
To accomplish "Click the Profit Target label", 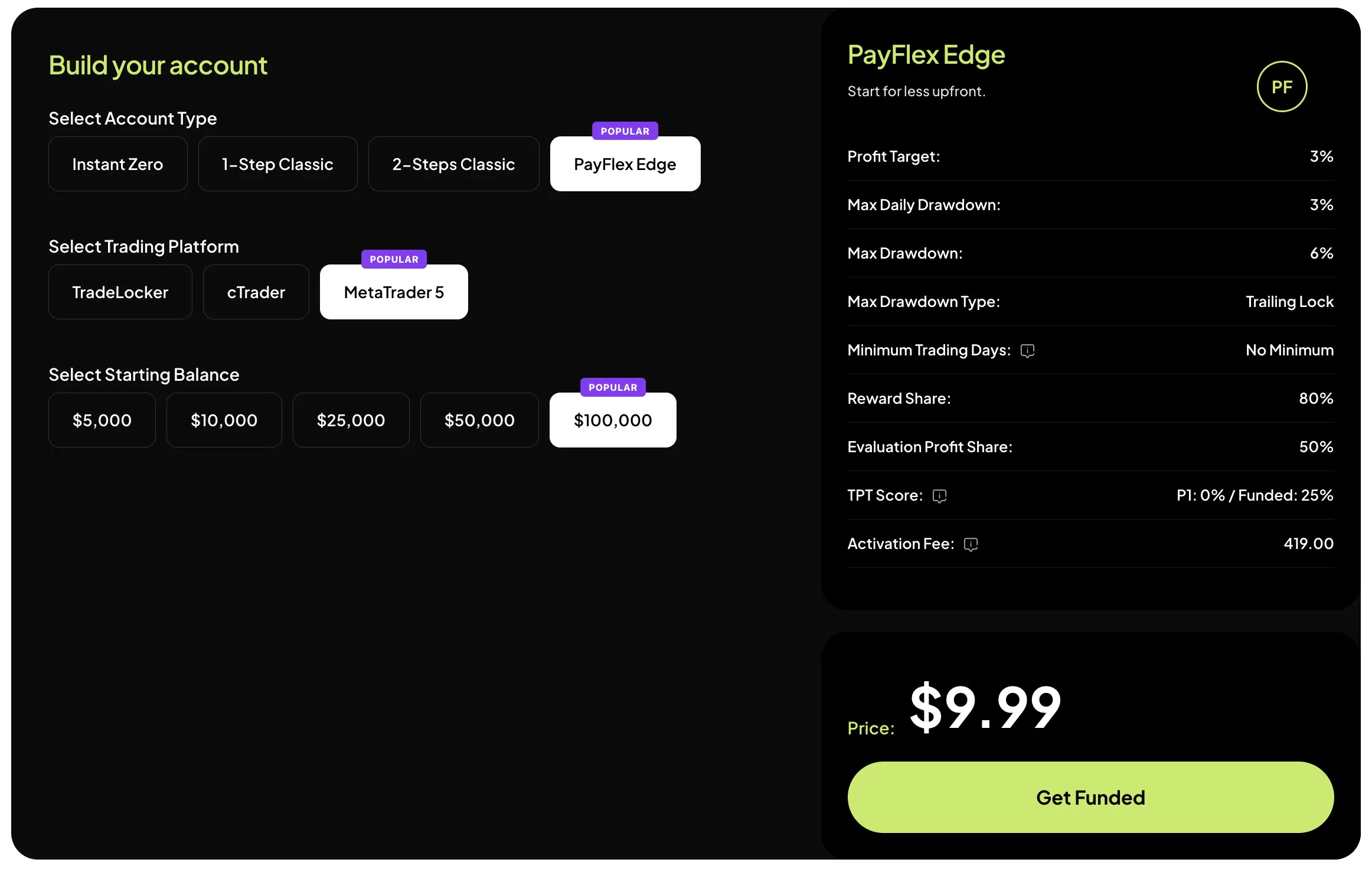I will [x=894, y=156].
